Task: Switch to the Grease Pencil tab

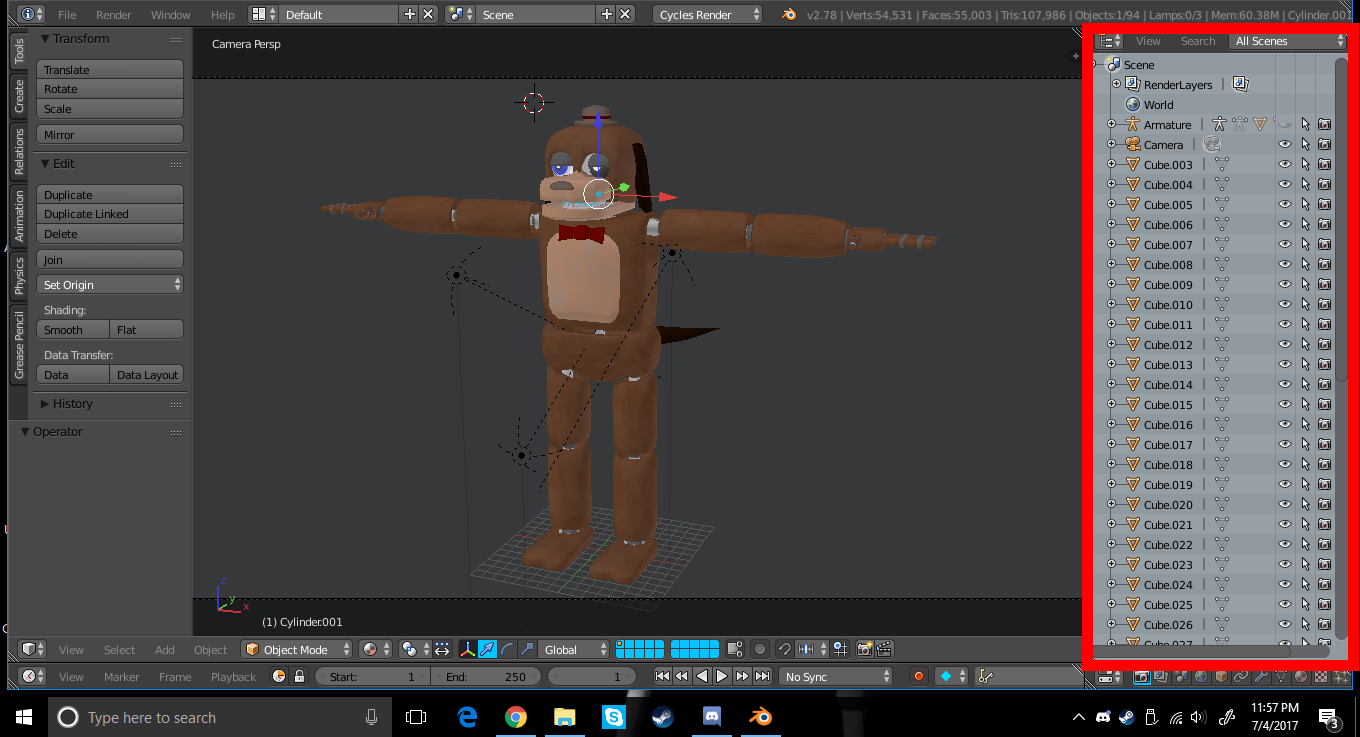Action: point(19,344)
